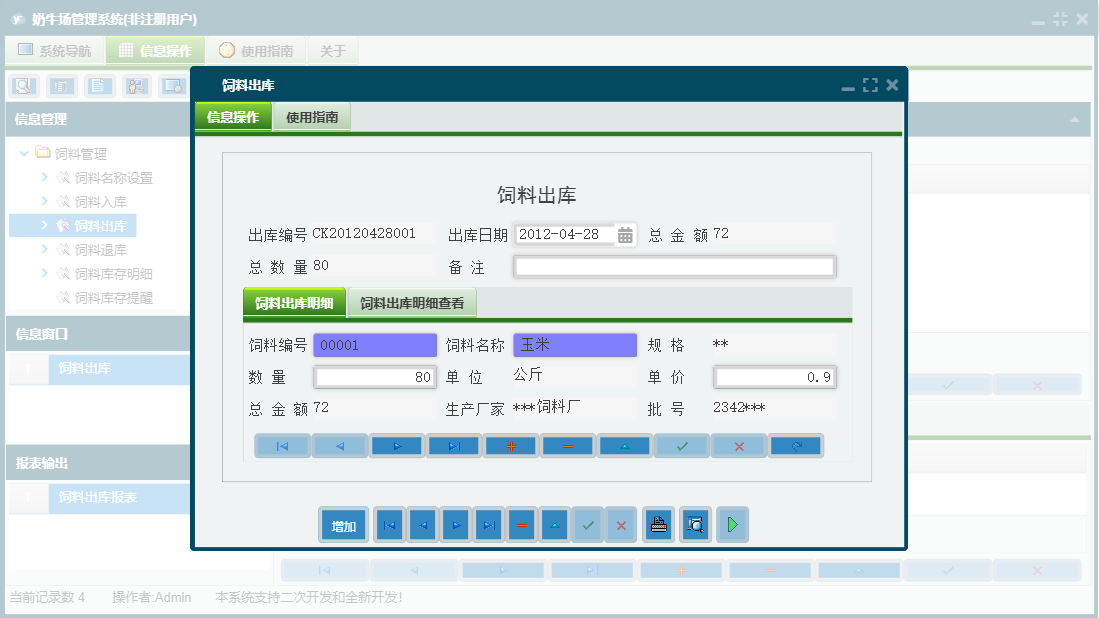The image size is (1099, 618).
Task: Select 饲料库存提醒 in the tree
Action: [113, 298]
